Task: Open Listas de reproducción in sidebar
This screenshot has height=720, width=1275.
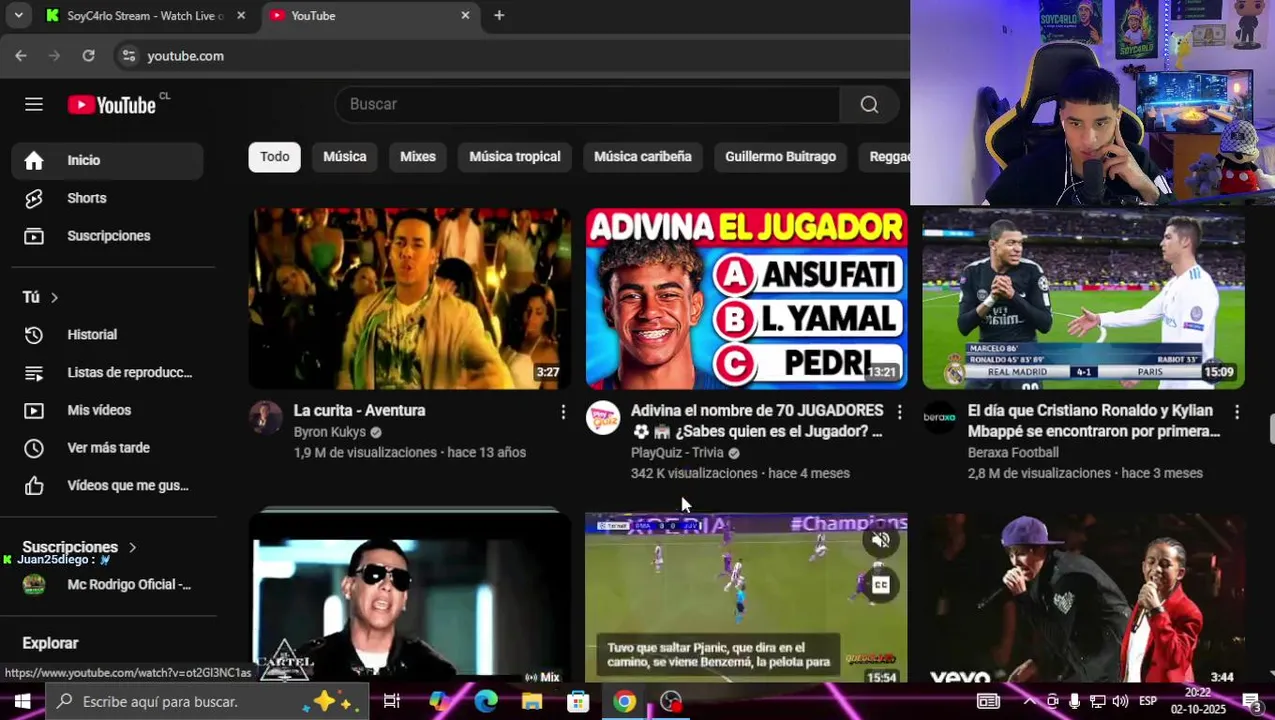Action: tap(108, 373)
